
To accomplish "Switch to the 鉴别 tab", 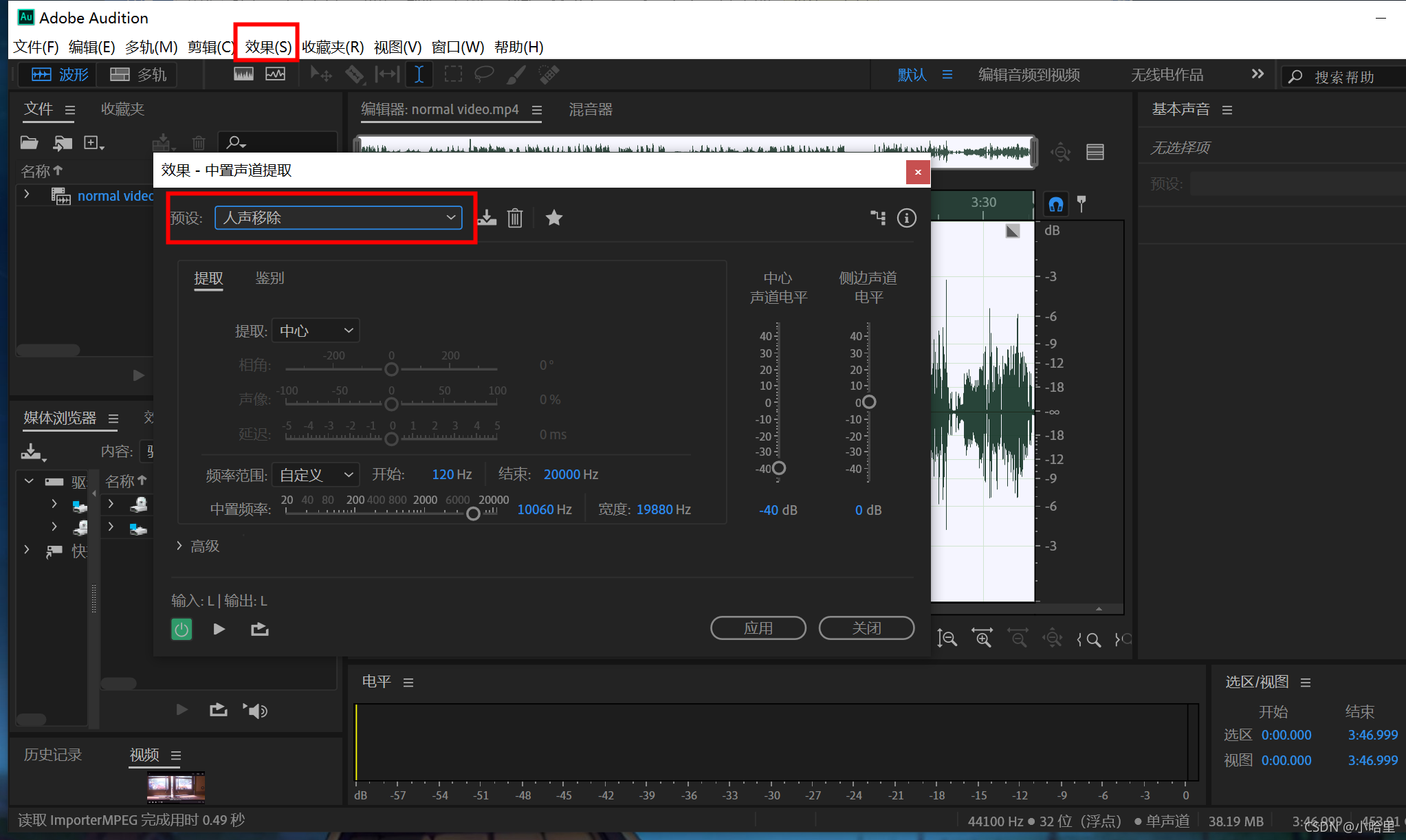I will tap(270, 278).
